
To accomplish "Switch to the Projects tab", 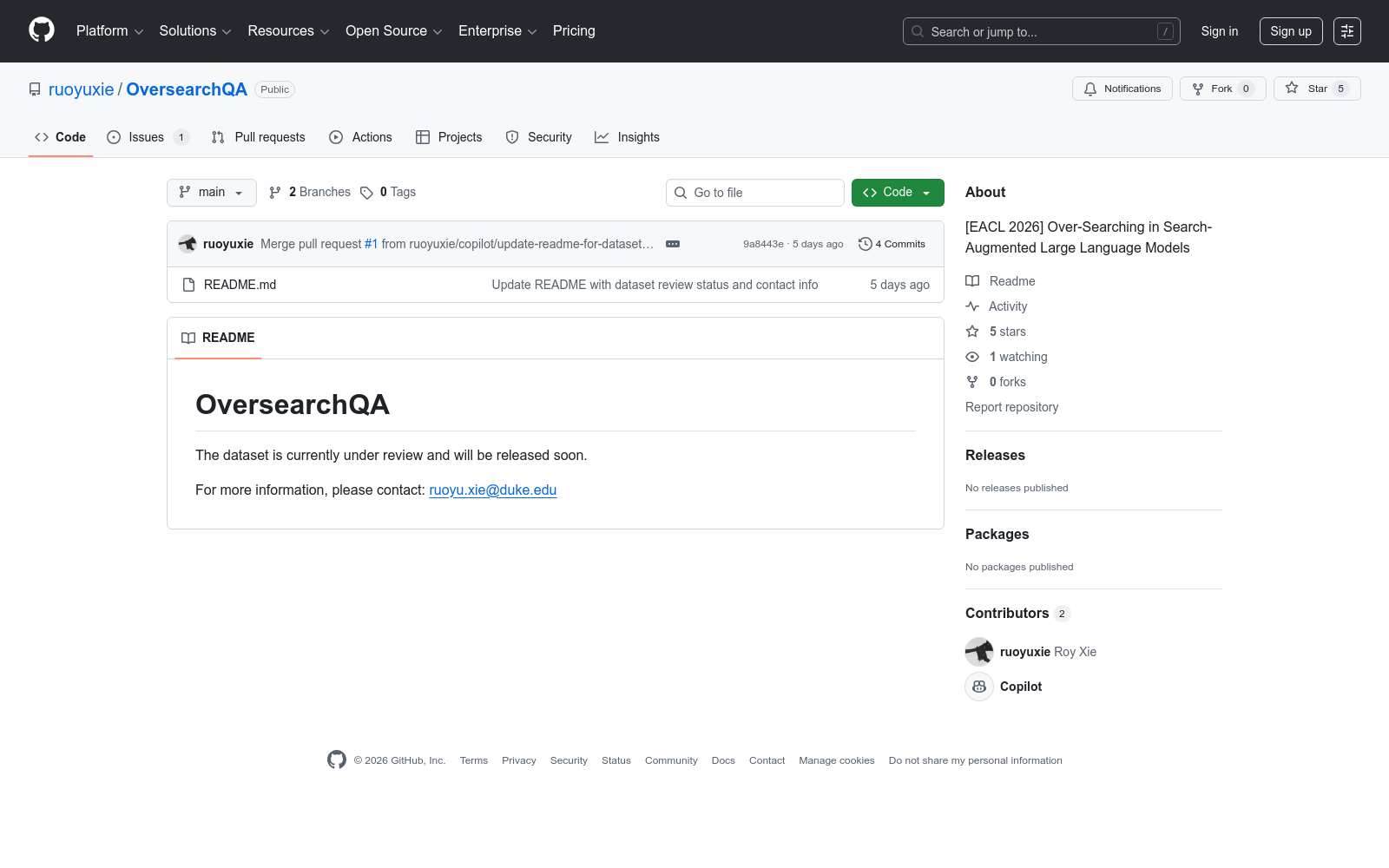I will pyautogui.click(x=449, y=137).
